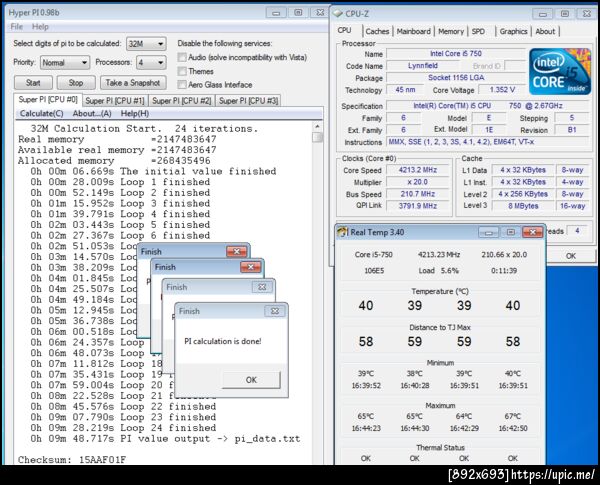Enable the Audio service disable checkbox
This screenshot has height=485, width=600.
click(x=182, y=57)
